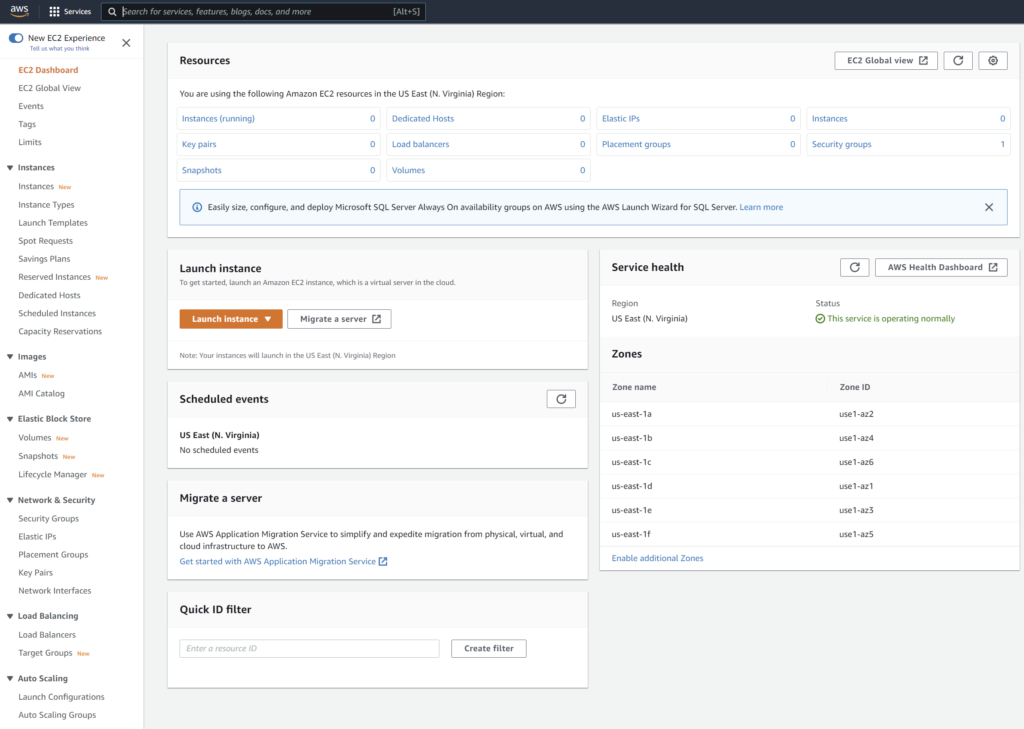
Task: Click Security groups resource link
Action: 841,144
